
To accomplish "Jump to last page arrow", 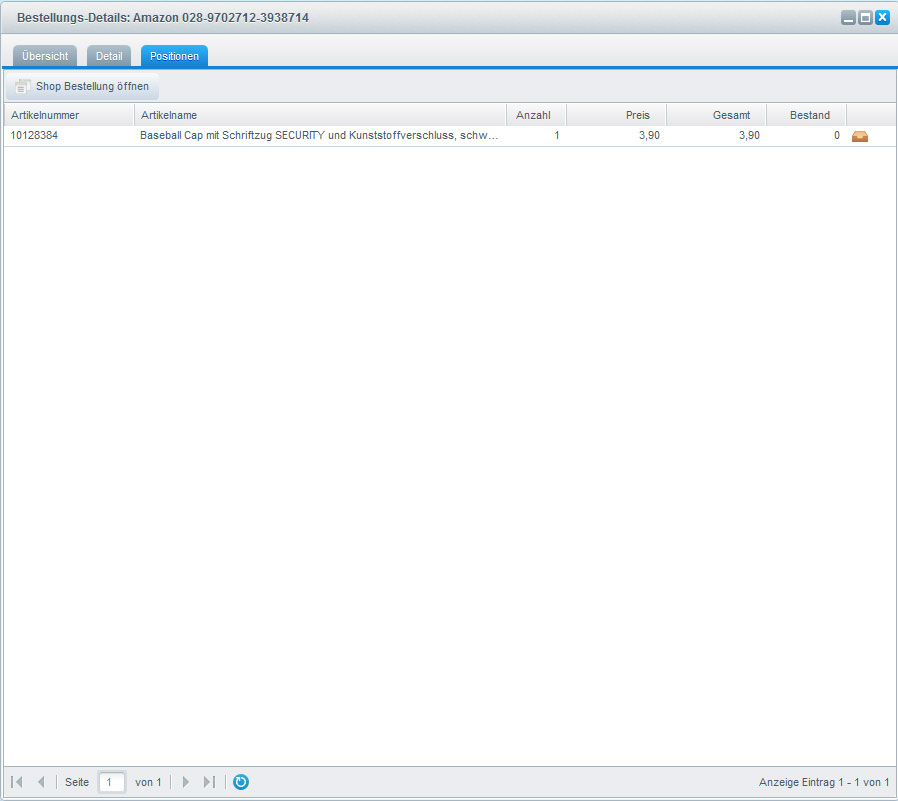I will (209, 782).
